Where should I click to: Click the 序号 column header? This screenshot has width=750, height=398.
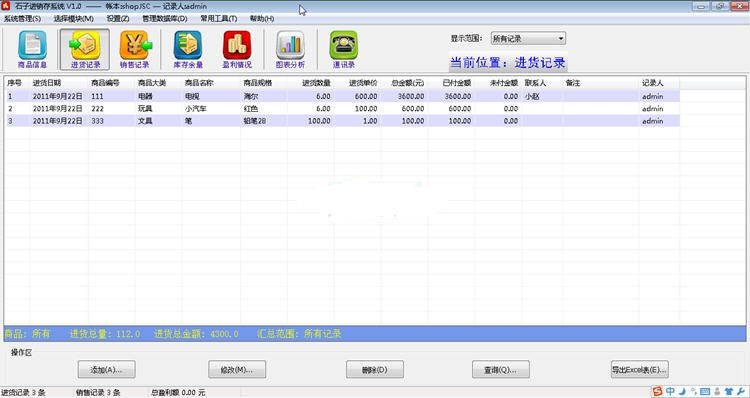(17, 83)
